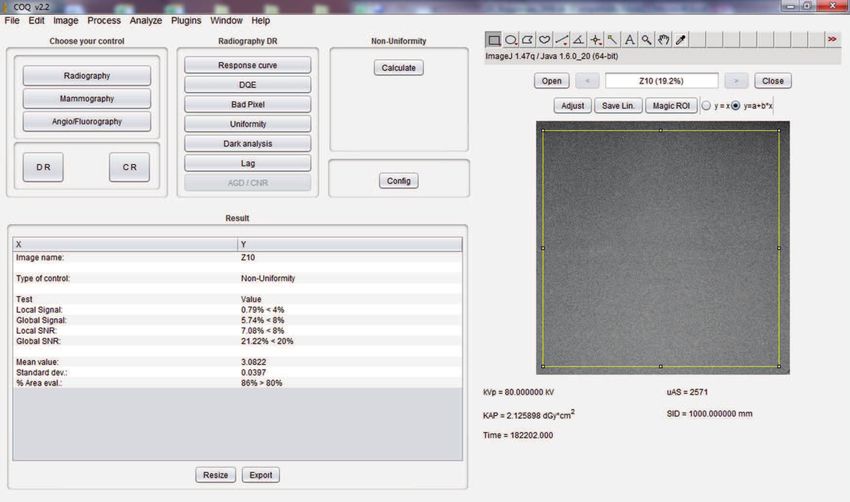This screenshot has width=850, height=502.
Task: Click the Uniformity button
Action: 248,124
